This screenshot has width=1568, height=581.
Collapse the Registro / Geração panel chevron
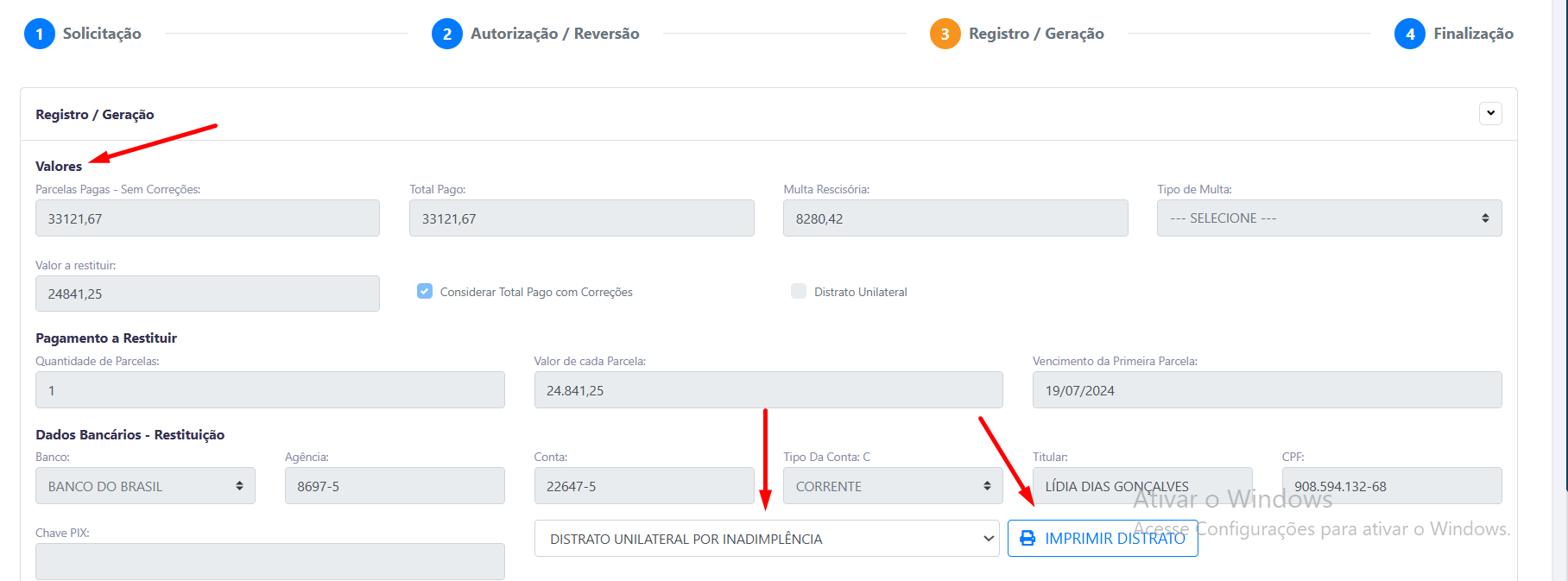pyautogui.click(x=1490, y=113)
